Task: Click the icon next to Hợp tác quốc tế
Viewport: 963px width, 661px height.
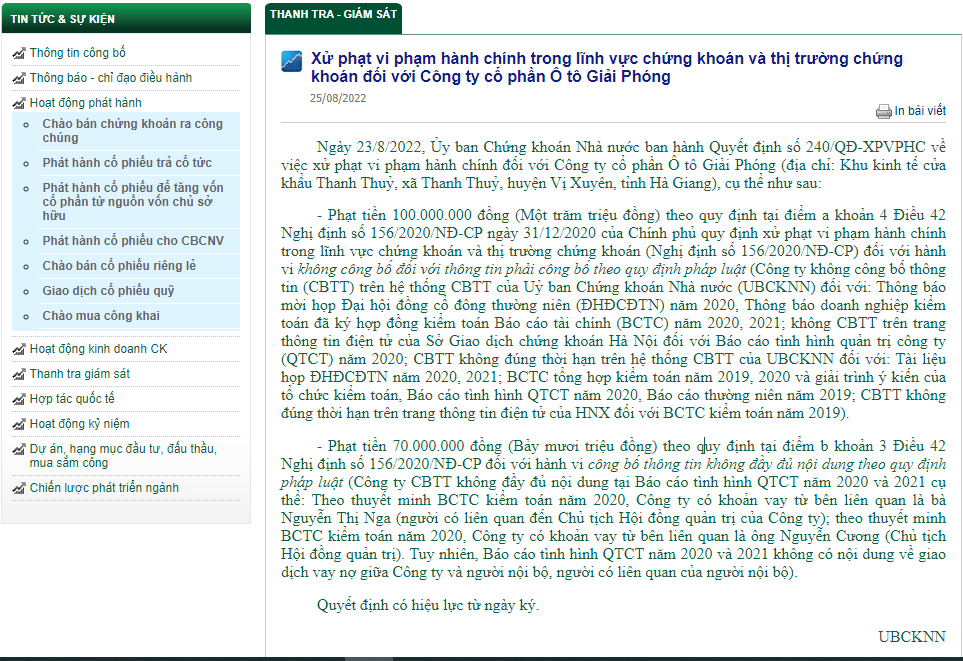Action: point(19,399)
